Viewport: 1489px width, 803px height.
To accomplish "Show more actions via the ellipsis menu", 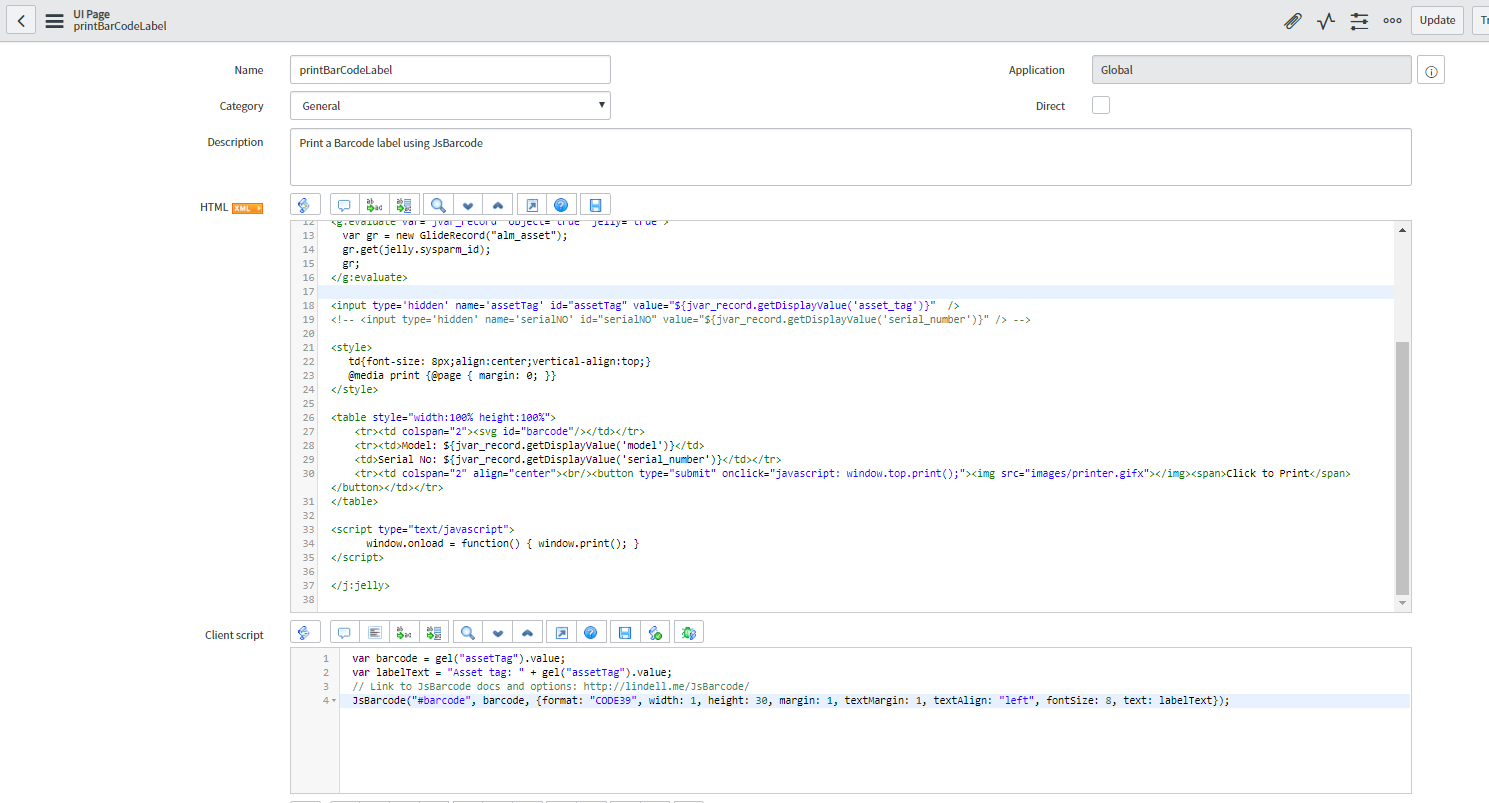I will coord(1392,20).
